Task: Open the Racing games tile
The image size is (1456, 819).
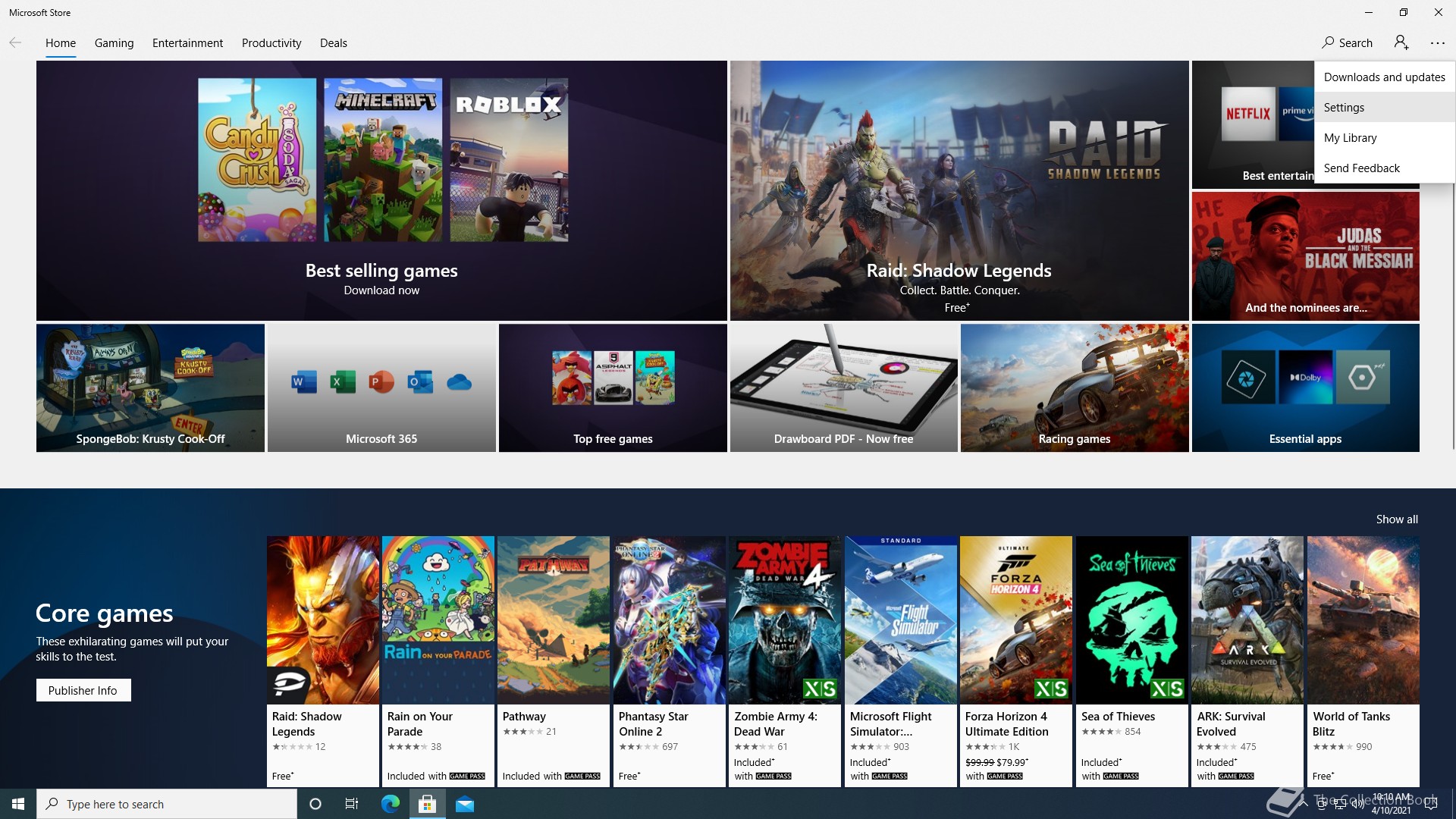Action: 1075,388
